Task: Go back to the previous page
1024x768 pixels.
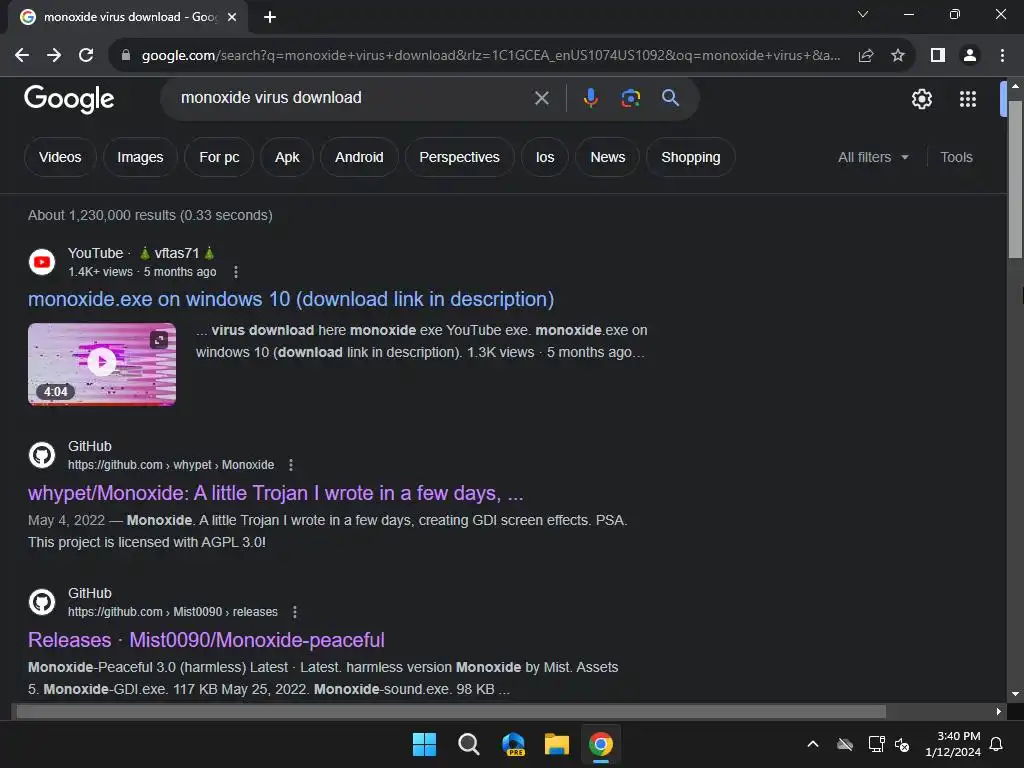Action: click(x=22, y=55)
